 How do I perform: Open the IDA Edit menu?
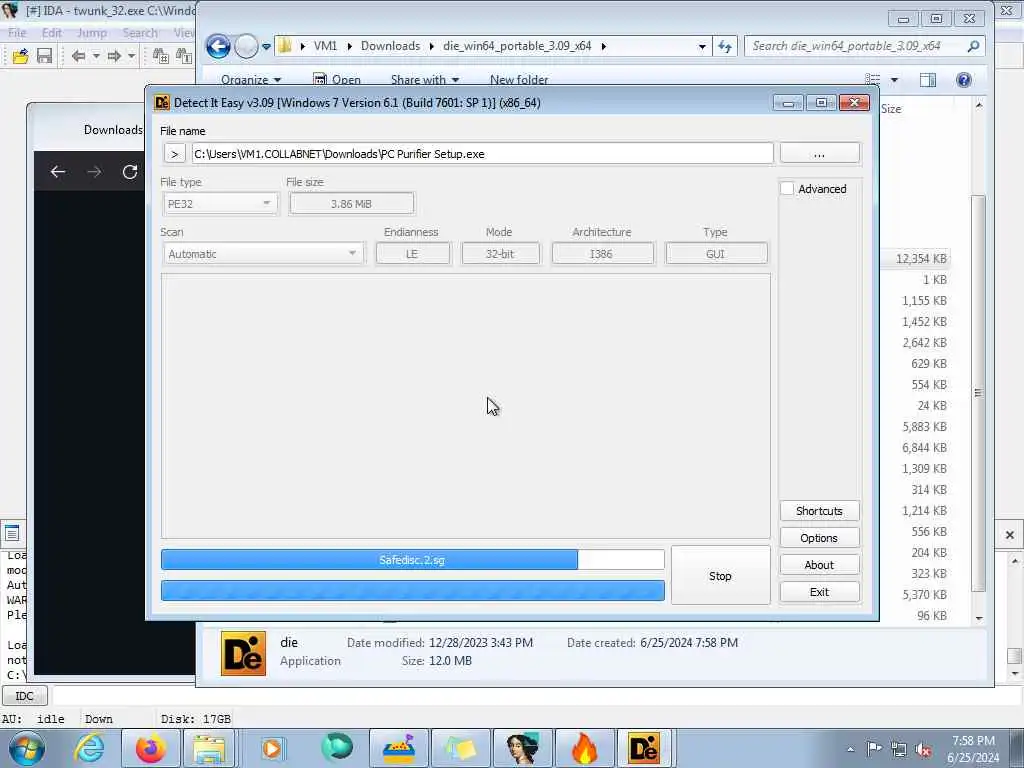(x=52, y=33)
